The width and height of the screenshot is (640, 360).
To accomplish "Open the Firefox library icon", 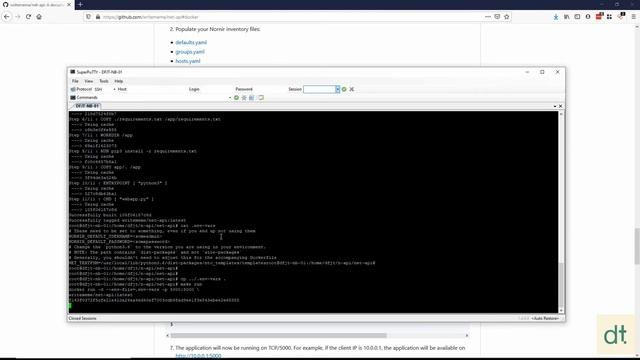I will click(567, 17).
